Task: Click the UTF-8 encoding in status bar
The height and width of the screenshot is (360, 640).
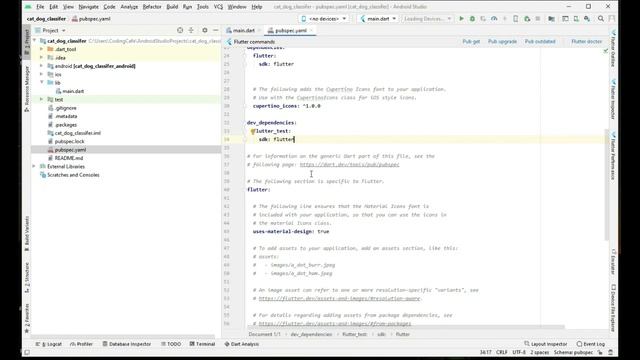Action: coord(519,352)
